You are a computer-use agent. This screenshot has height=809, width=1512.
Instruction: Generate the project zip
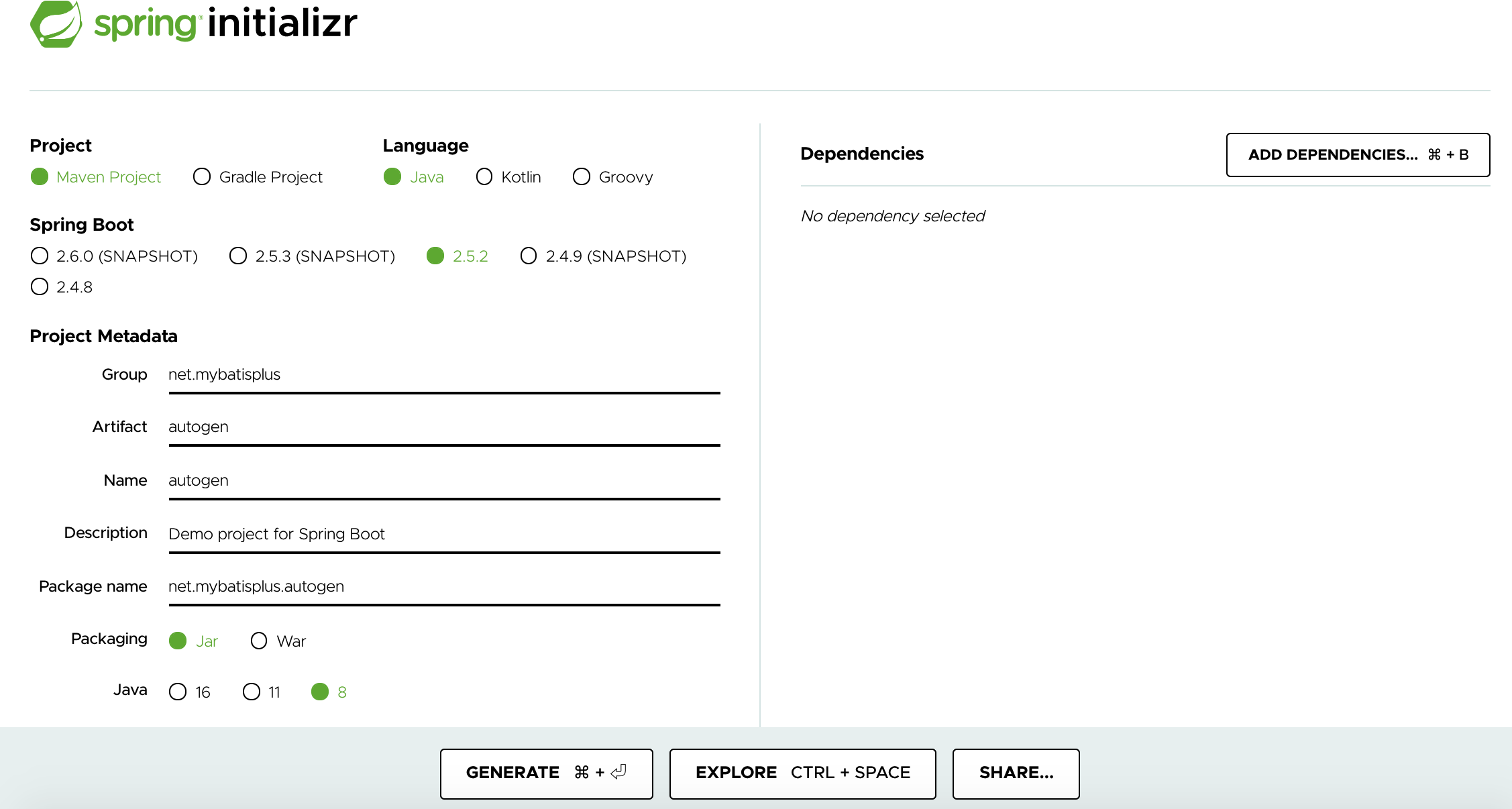pos(546,773)
